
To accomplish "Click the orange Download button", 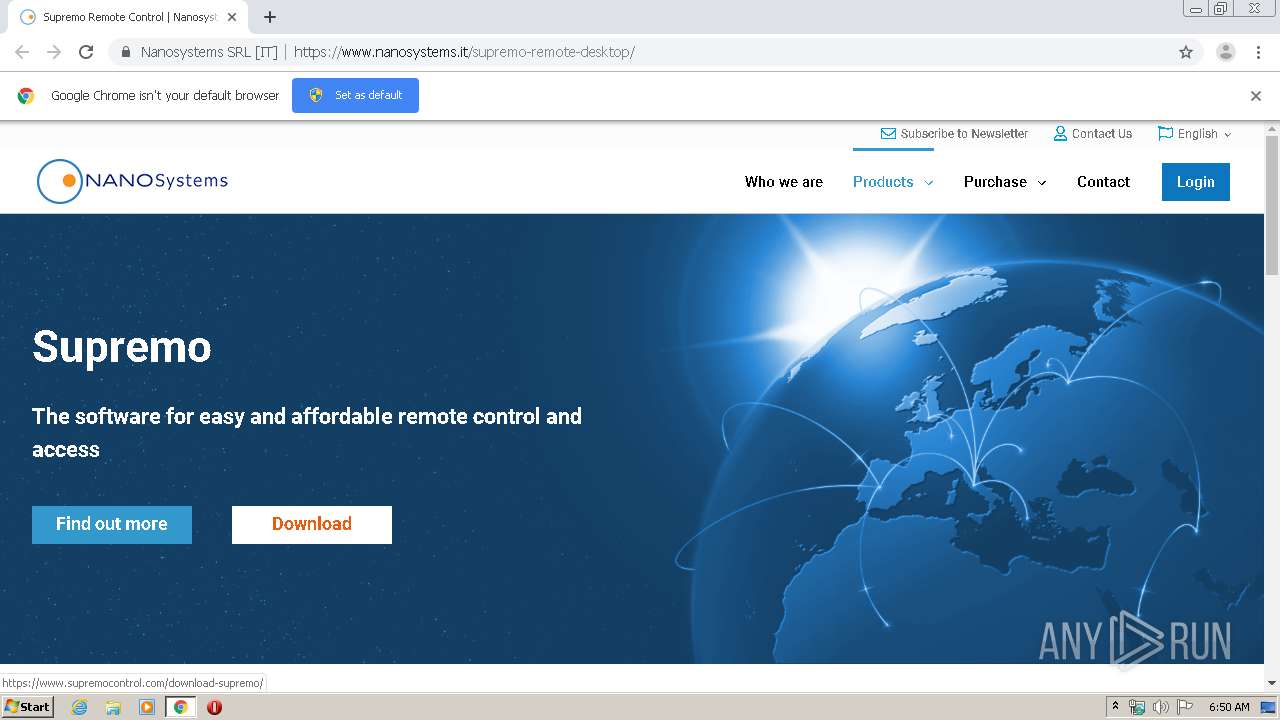I will pyautogui.click(x=312, y=524).
